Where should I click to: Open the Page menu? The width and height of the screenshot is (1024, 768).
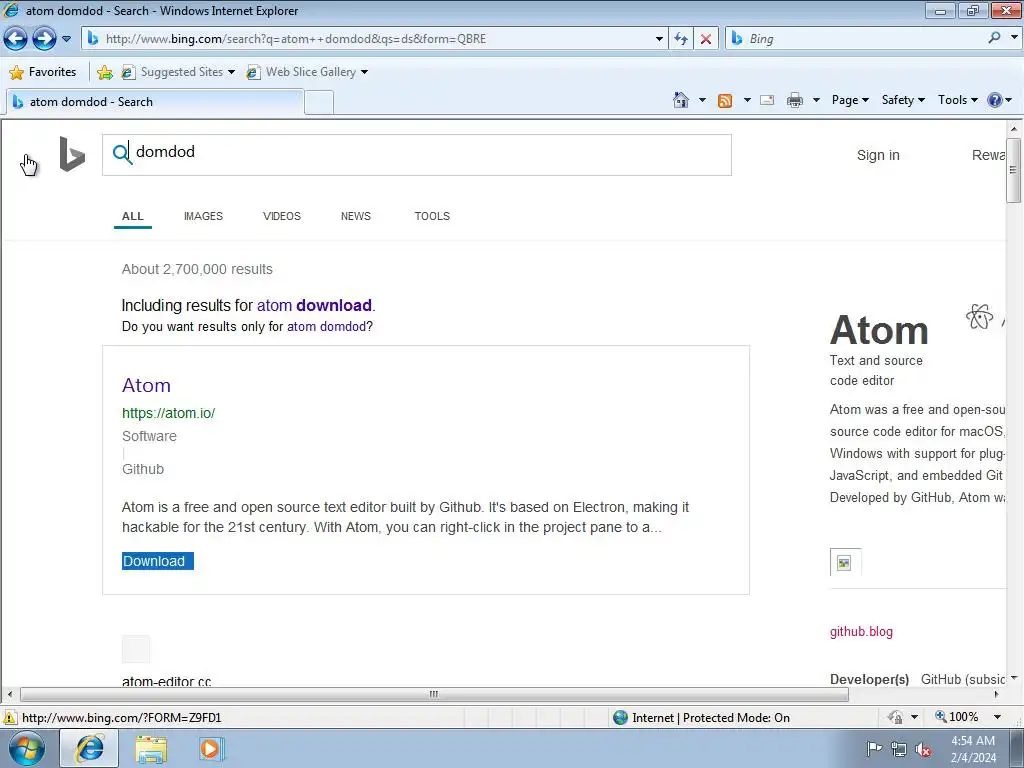tap(850, 100)
